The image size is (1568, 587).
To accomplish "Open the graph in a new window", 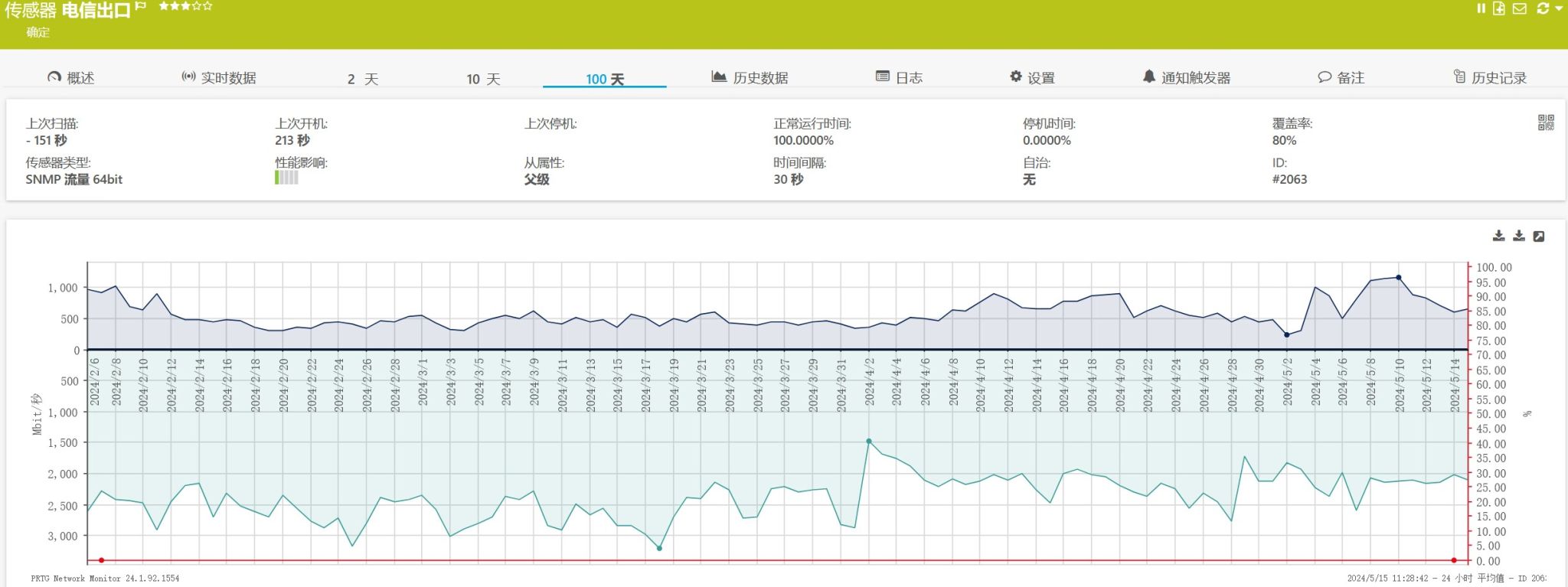I will pos(1539,236).
